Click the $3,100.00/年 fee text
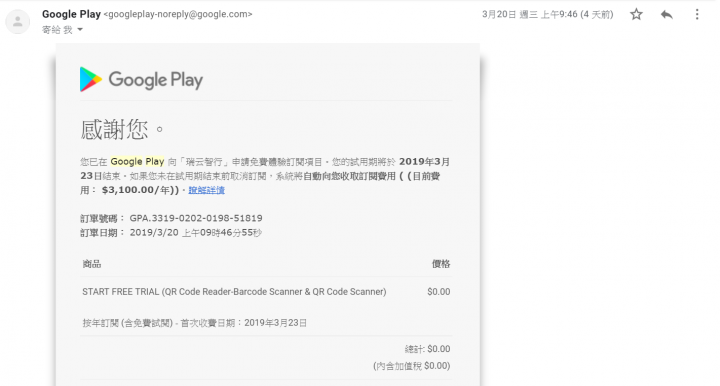This screenshot has width=720, height=386. pyautogui.click(x=136, y=190)
